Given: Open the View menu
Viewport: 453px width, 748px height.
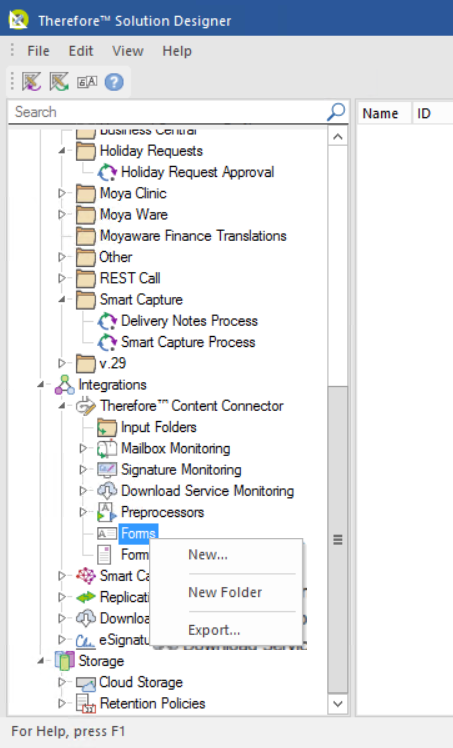Looking at the screenshot, I should 127,51.
